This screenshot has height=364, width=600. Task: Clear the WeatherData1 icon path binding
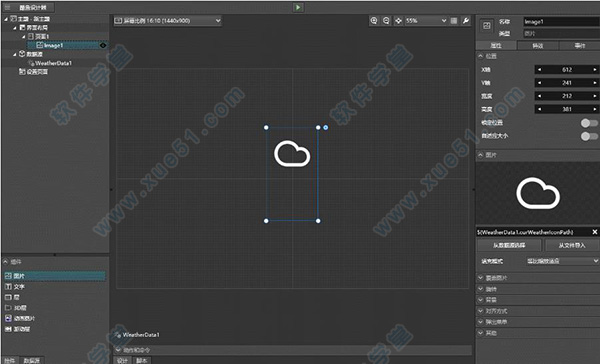595,232
